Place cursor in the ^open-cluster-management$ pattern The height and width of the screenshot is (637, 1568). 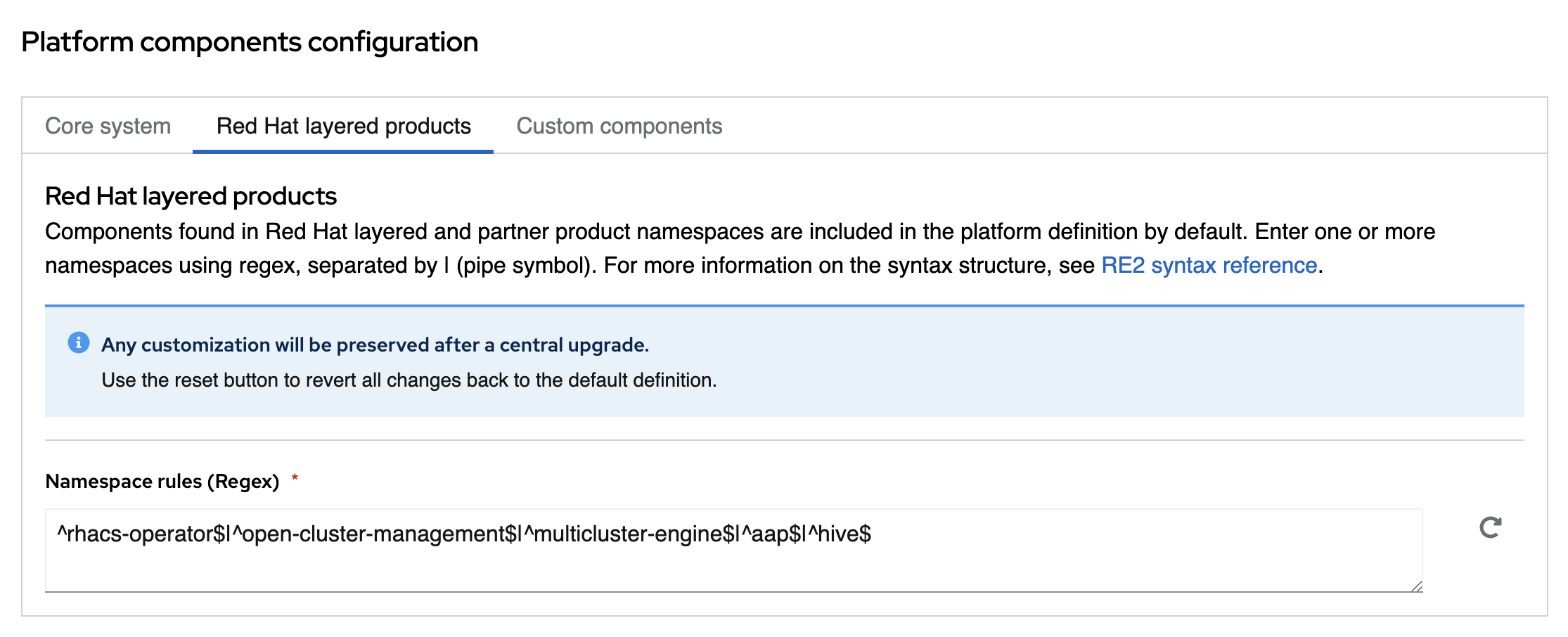[x=373, y=534]
